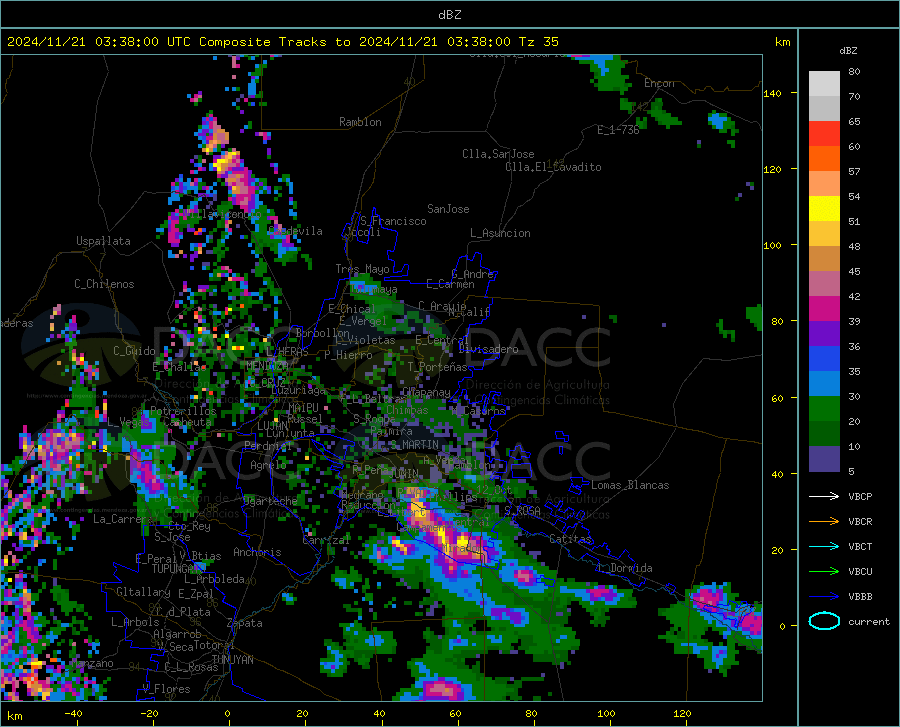Click the 'L_Dormida' map label
The image size is (900, 727).
click(625, 568)
